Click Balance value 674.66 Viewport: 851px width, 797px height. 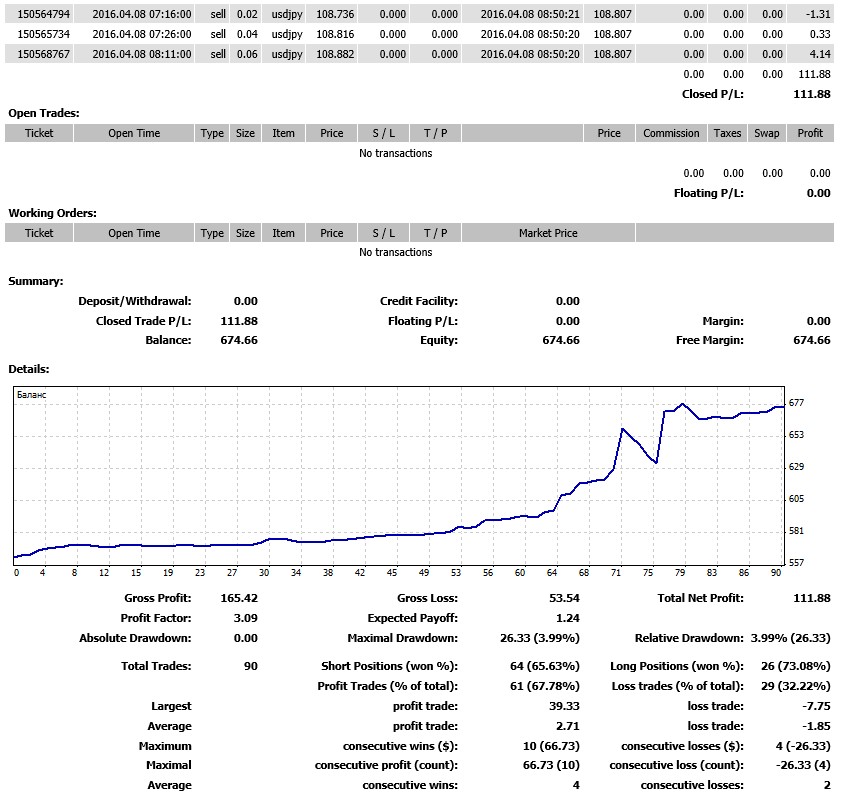click(x=239, y=340)
